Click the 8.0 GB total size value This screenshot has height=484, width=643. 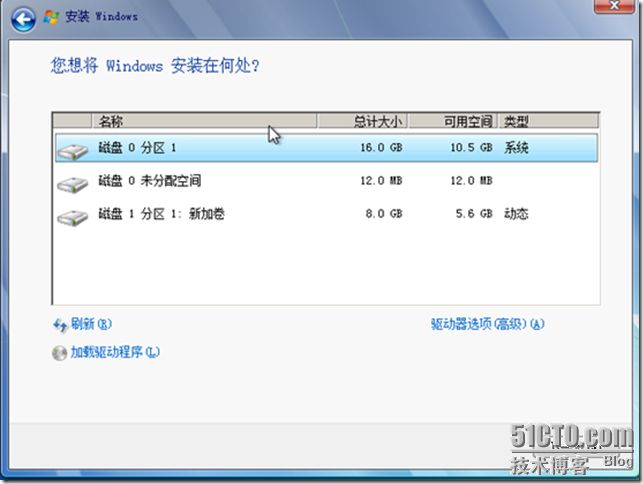tap(384, 214)
